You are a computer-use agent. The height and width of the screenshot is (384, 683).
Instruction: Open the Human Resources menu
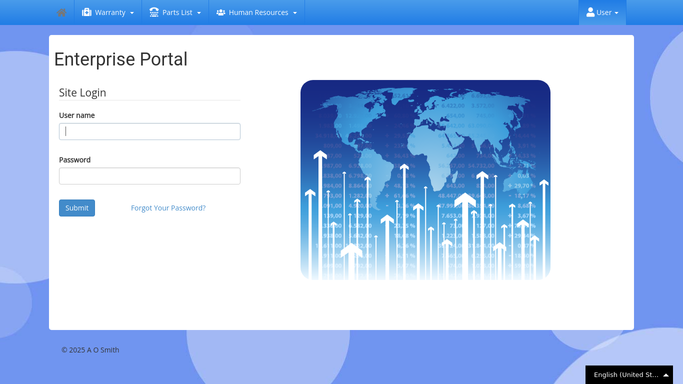coord(257,12)
